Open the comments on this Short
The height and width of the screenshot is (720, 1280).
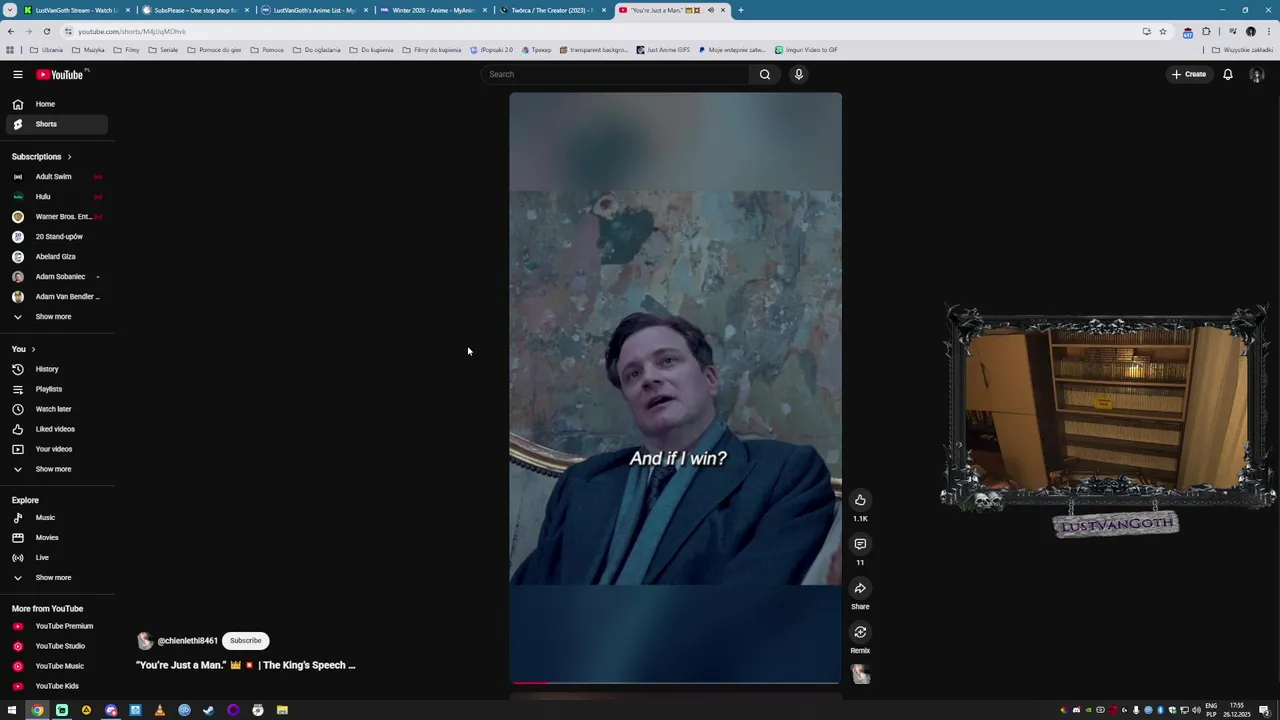coord(860,544)
